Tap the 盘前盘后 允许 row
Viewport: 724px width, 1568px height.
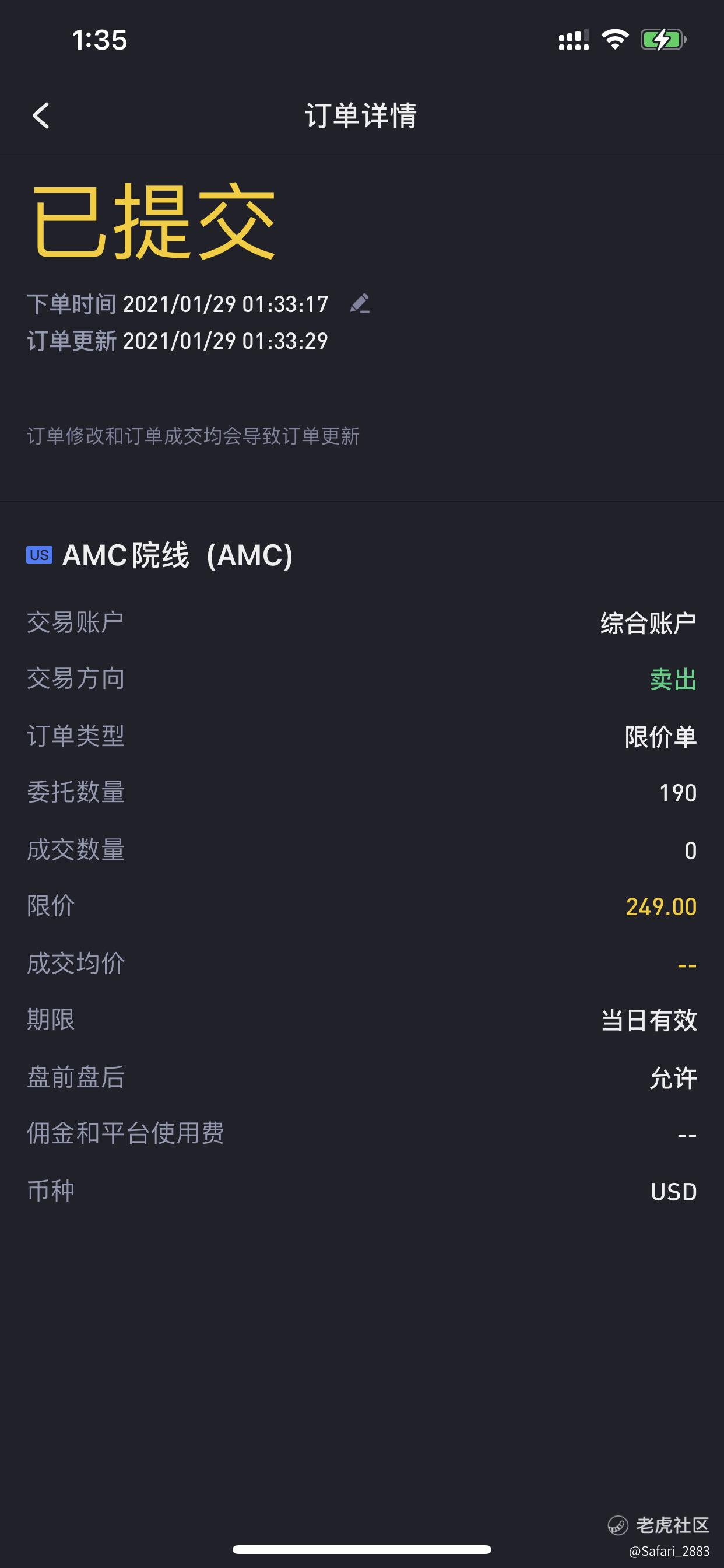point(362,1077)
